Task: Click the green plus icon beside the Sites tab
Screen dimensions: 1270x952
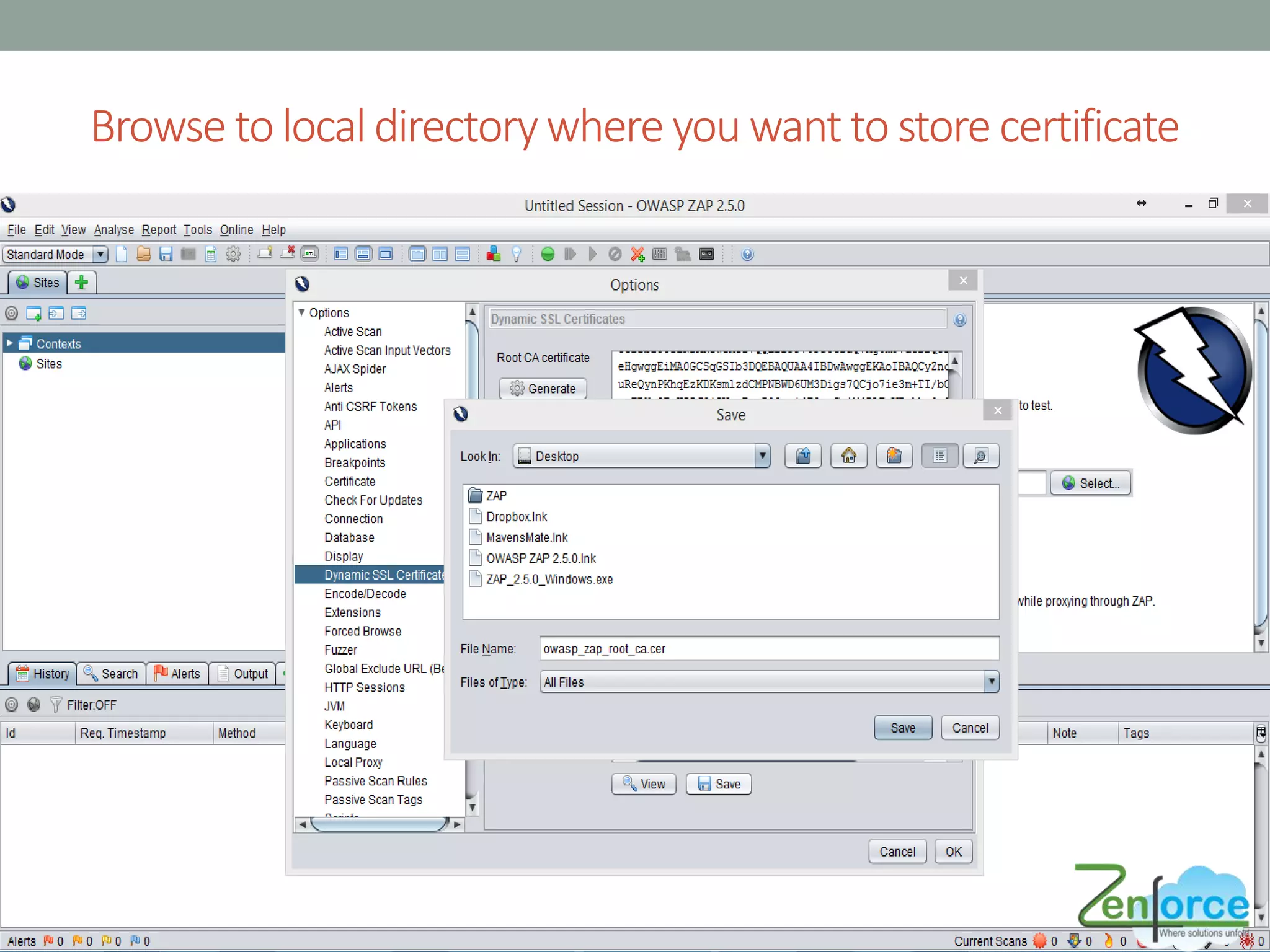Action: click(81, 282)
